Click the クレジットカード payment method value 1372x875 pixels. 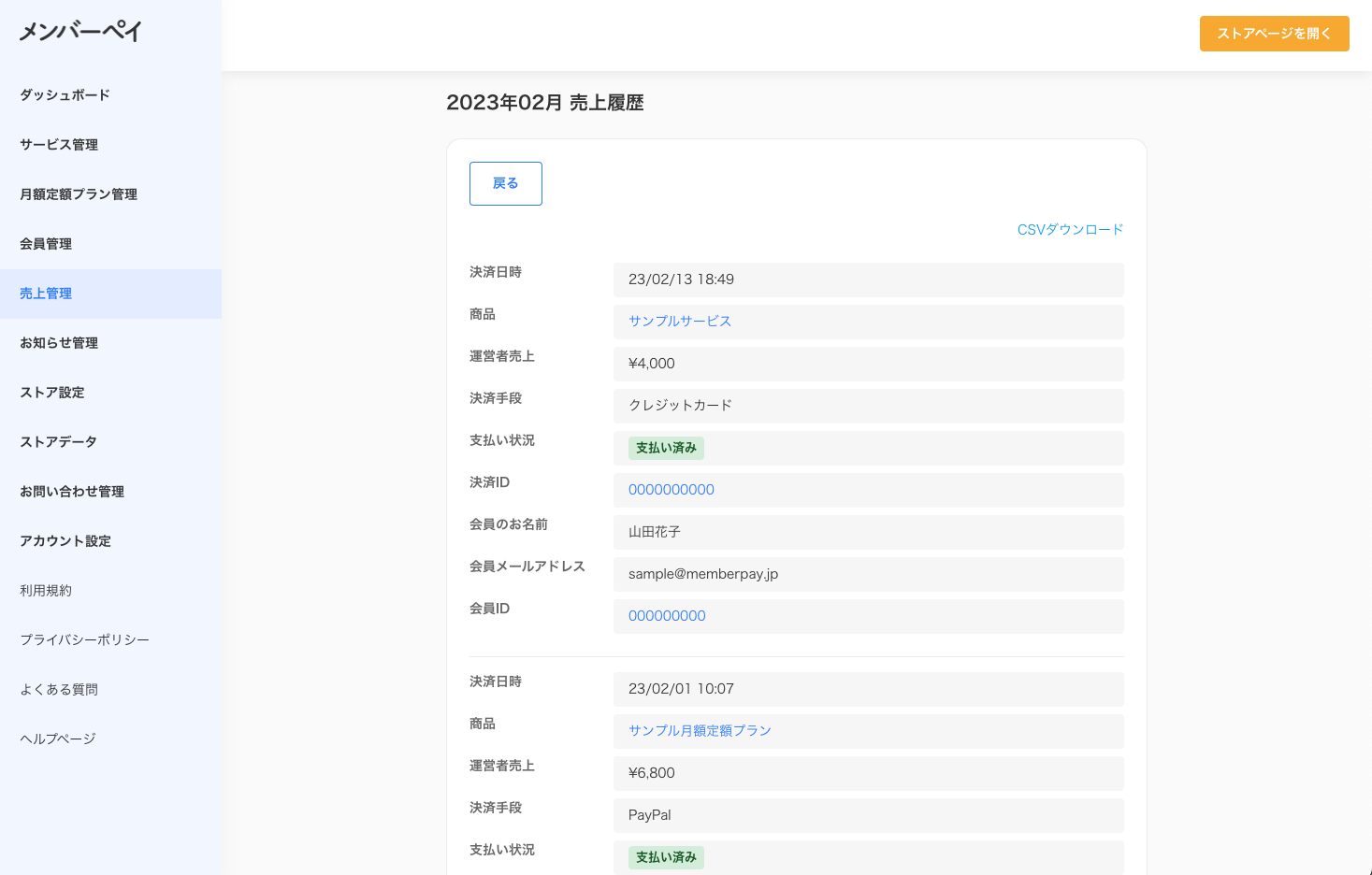[680, 406]
